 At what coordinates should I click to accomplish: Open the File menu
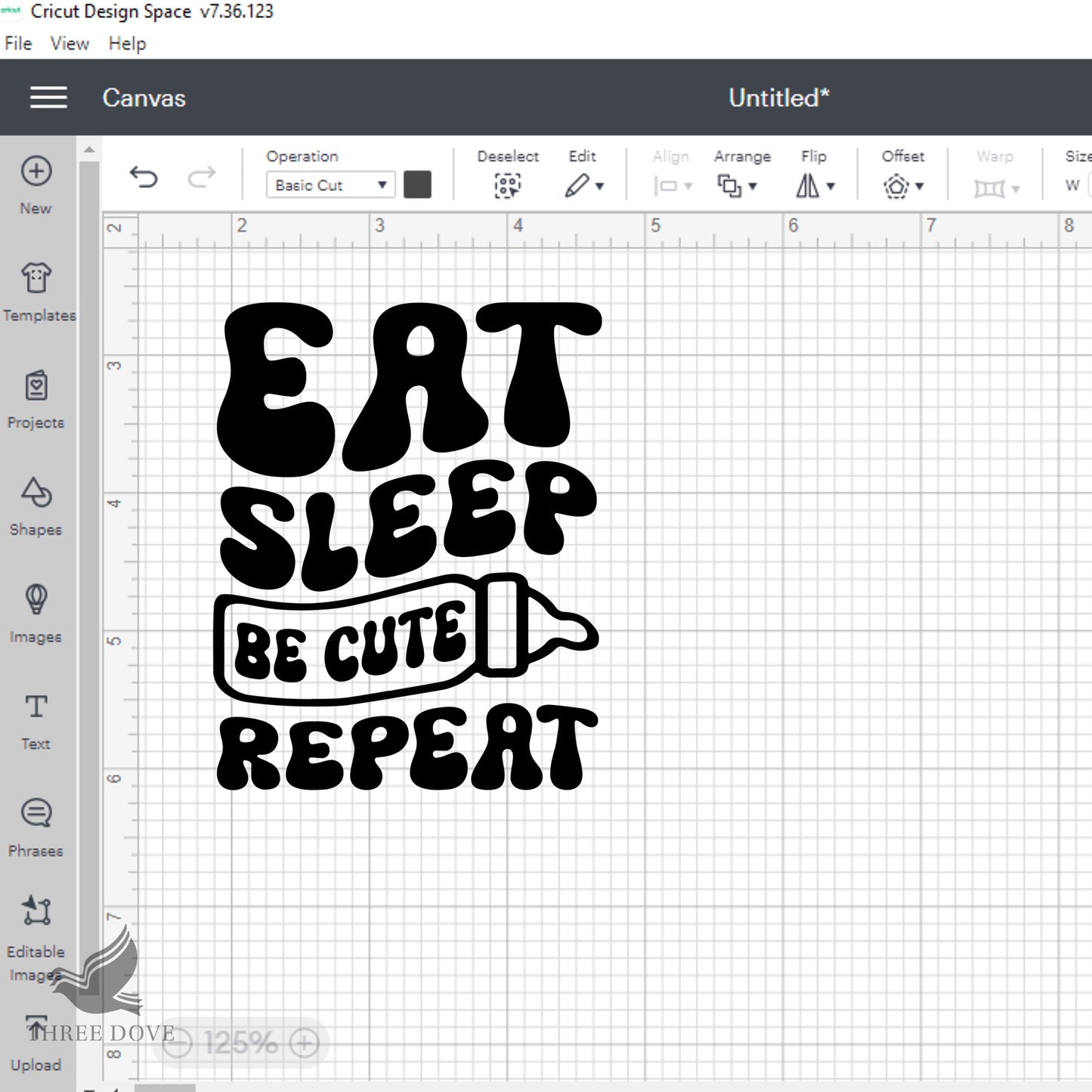(x=18, y=43)
